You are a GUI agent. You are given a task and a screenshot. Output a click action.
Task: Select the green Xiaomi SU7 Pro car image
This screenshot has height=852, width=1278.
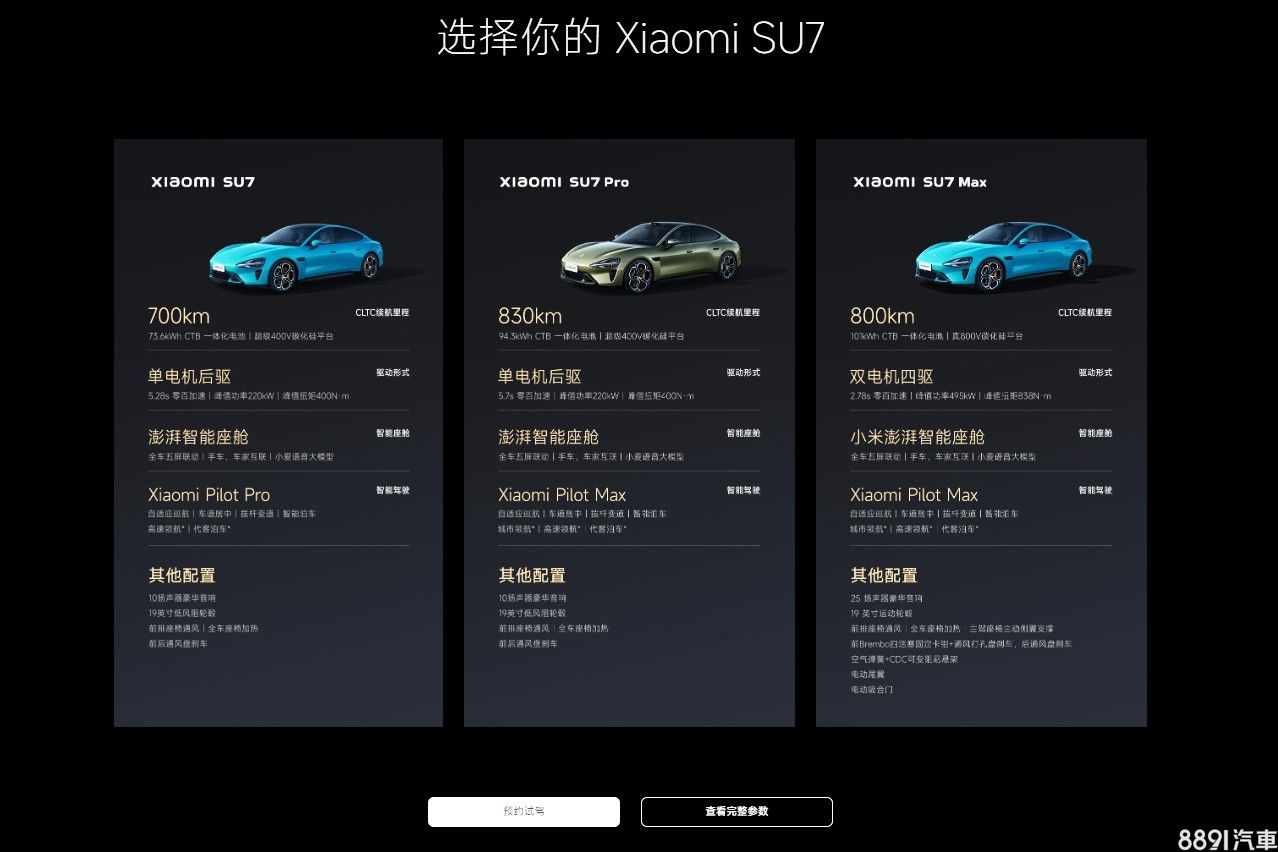(650, 257)
